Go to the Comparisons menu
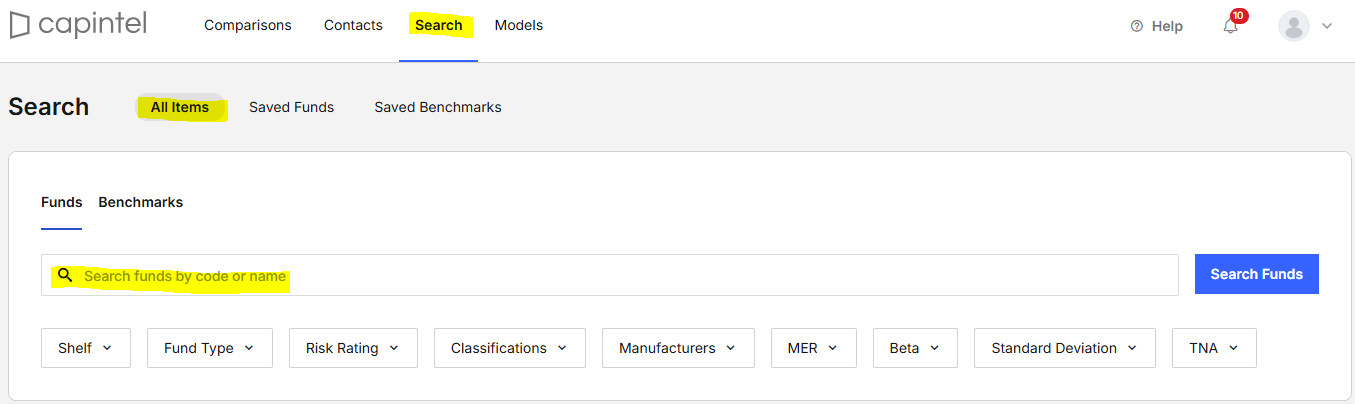 (248, 25)
